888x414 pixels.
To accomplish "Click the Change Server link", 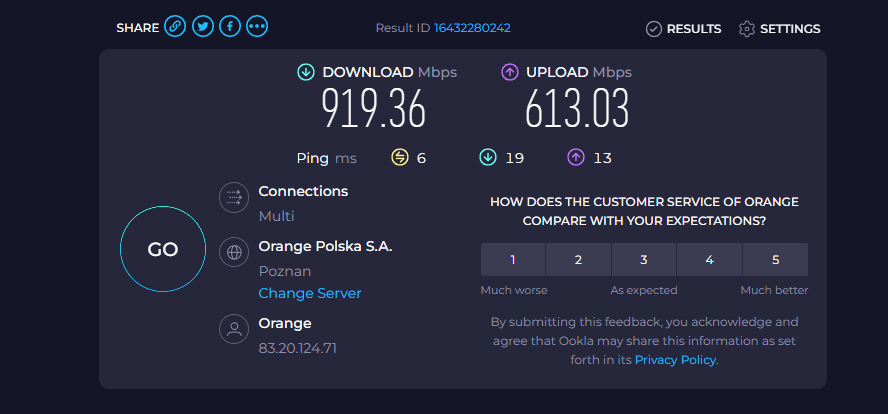I will tap(310, 293).
